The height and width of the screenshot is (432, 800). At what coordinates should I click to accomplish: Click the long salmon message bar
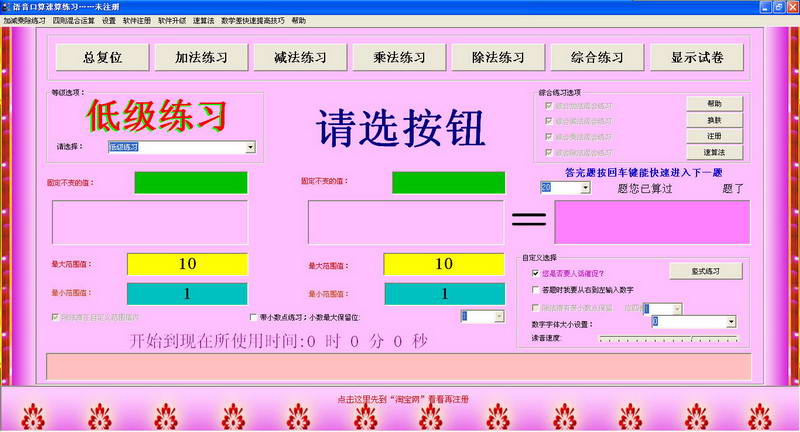[398, 366]
